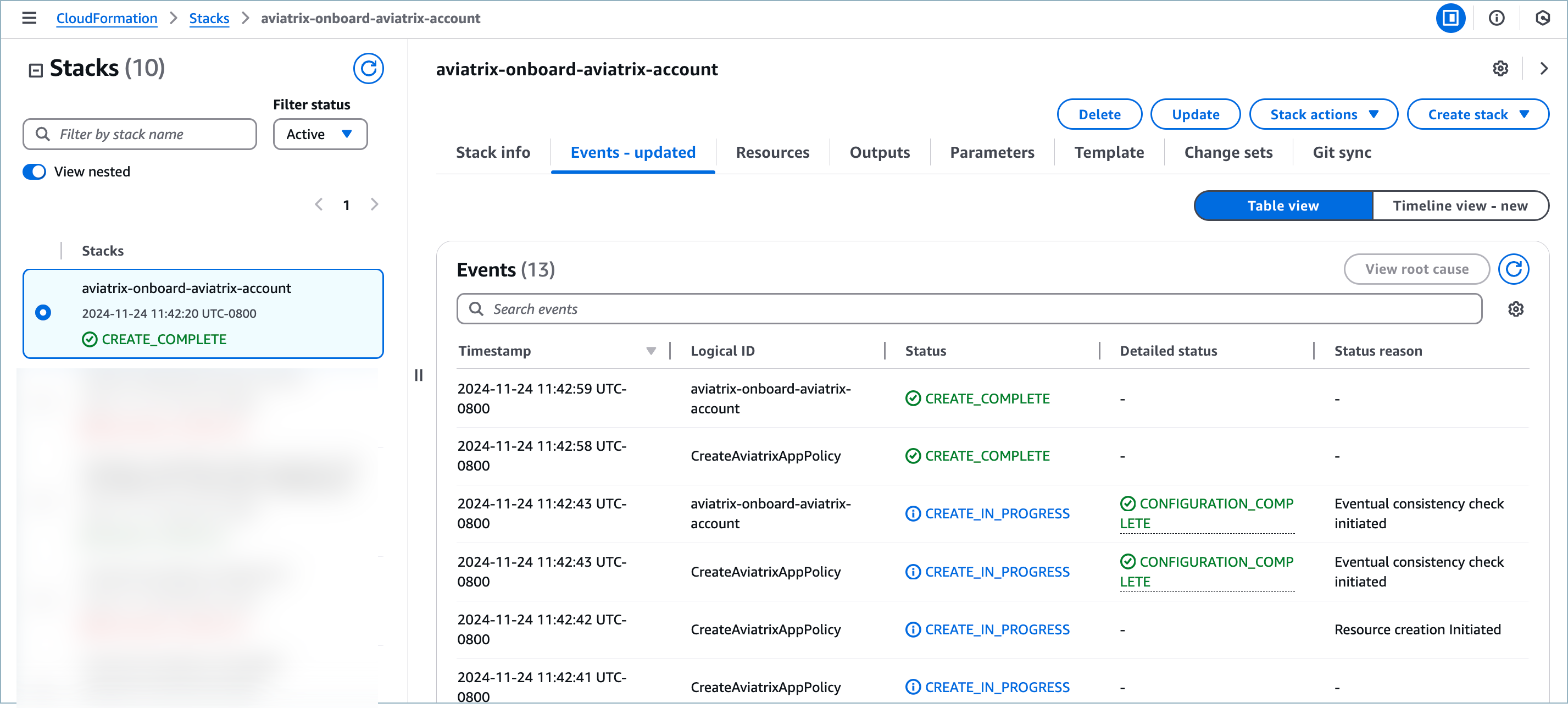Switch to Timeline view - new
The width and height of the screenshot is (1568, 708).
point(1460,206)
